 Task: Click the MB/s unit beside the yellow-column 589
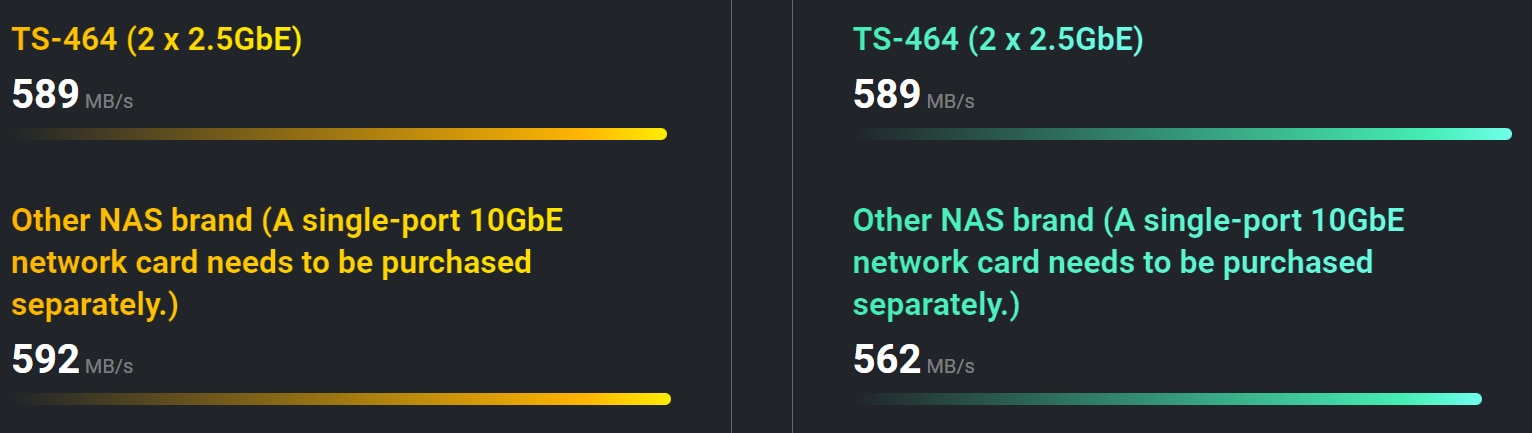[109, 102]
